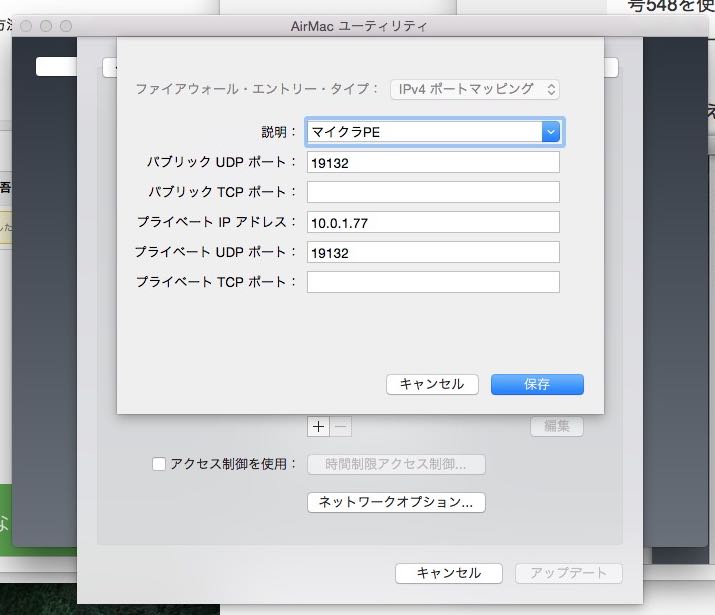
Task: Click the アップデート update button
Action: (x=569, y=573)
